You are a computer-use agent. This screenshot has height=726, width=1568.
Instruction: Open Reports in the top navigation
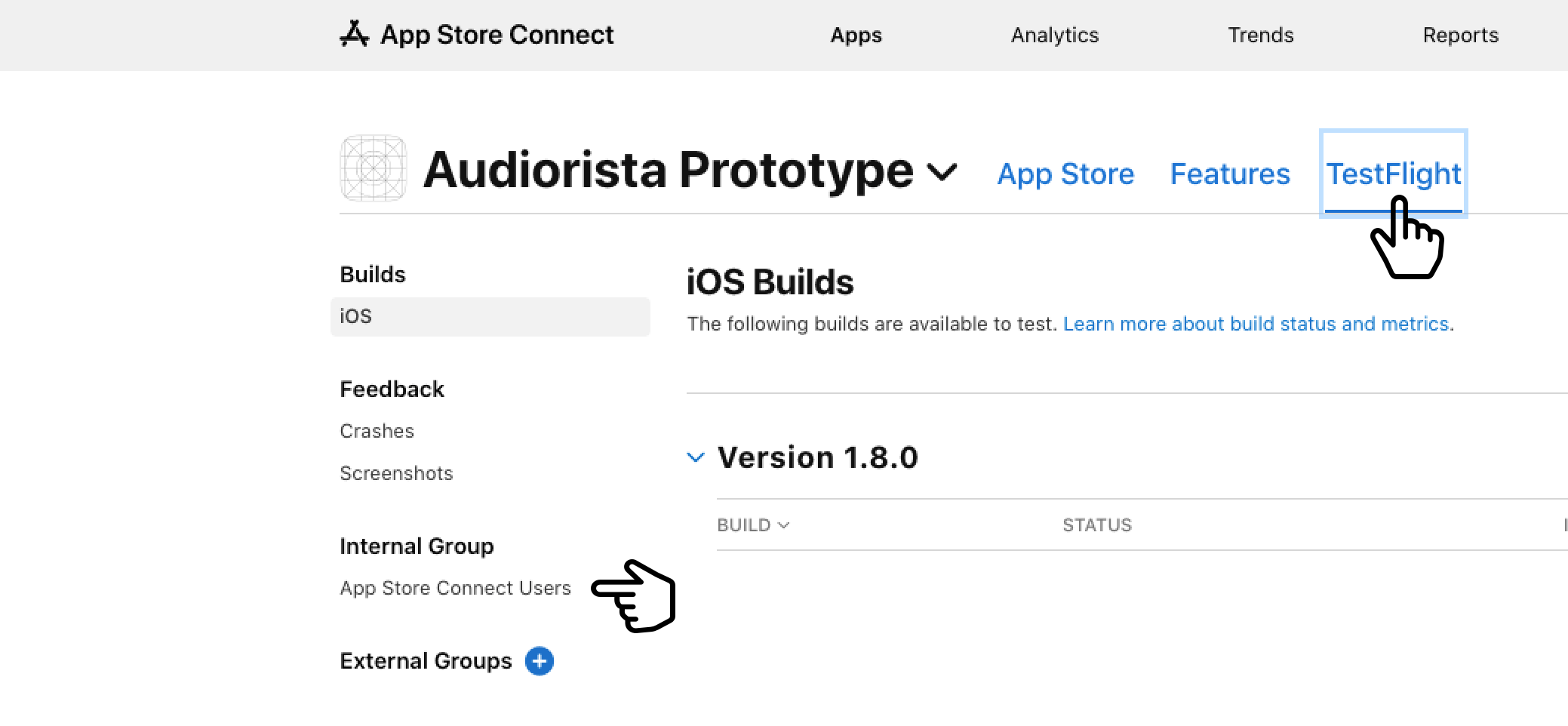1460,35
